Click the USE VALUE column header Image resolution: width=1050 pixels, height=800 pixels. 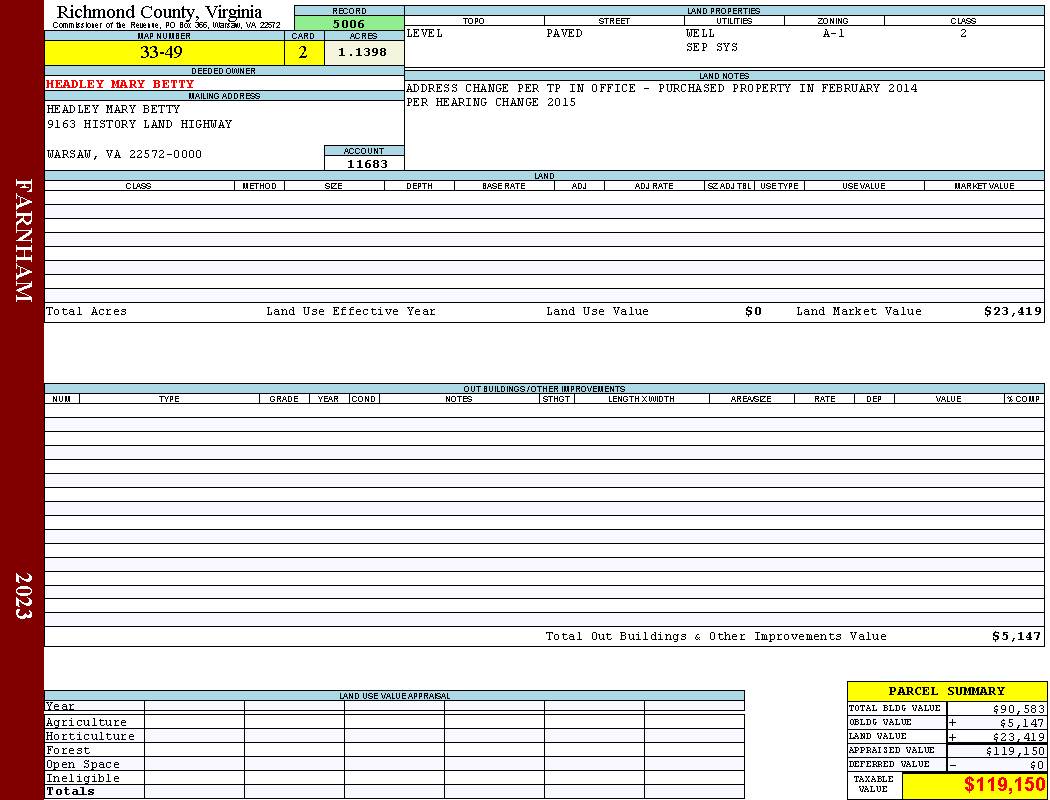[x=864, y=186]
